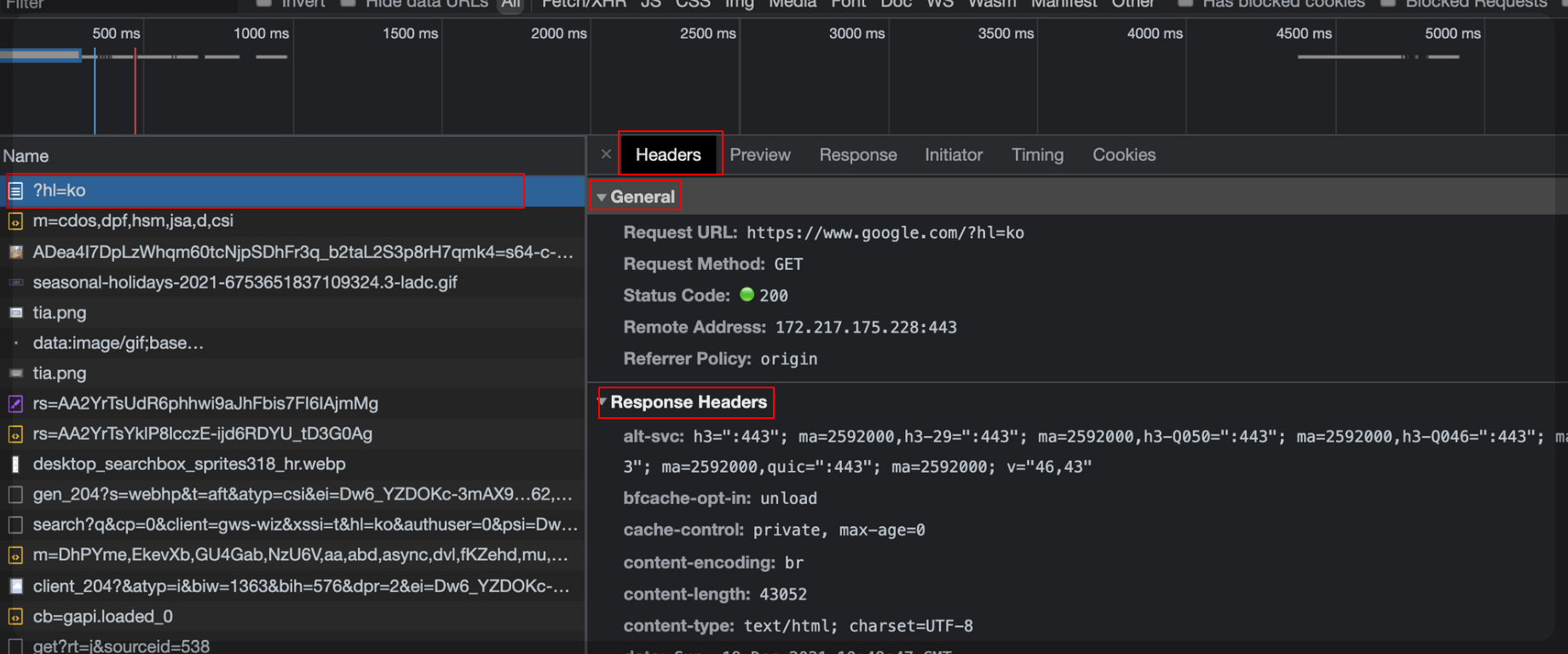Select the ADea4I7DpLzWhqm60tcNjpSDhFr3q request
This screenshot has height=654, width=1568.
click(x=292, y=252)
